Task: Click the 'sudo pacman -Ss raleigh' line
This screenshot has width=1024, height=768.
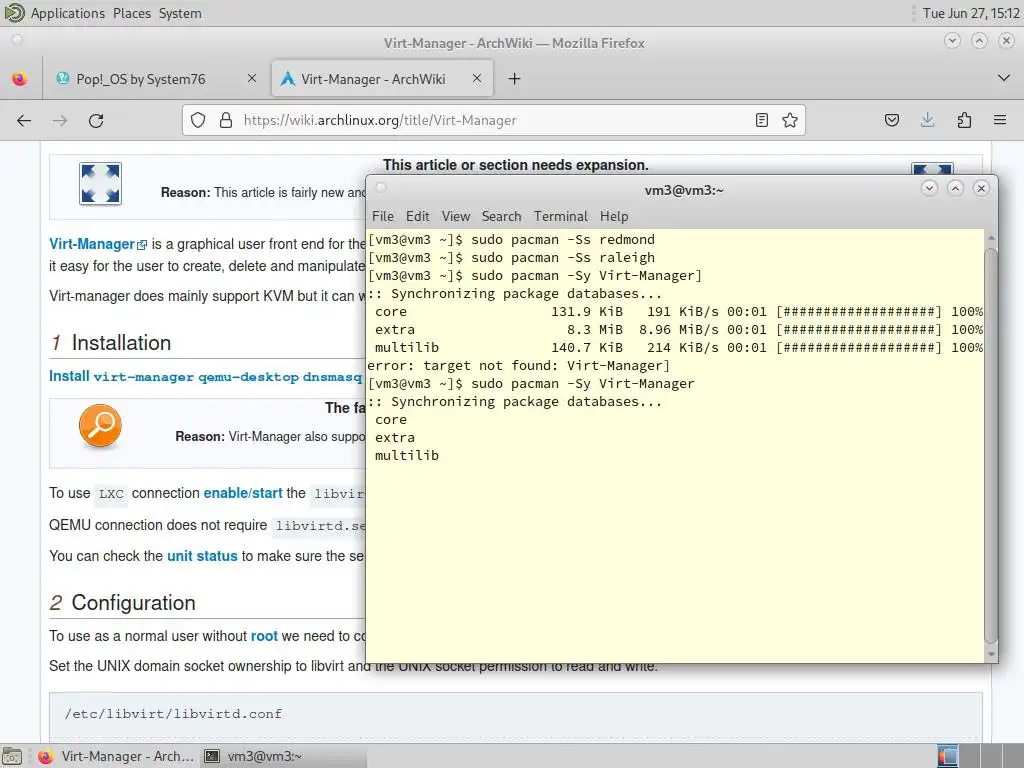Action: pos(511,258)
